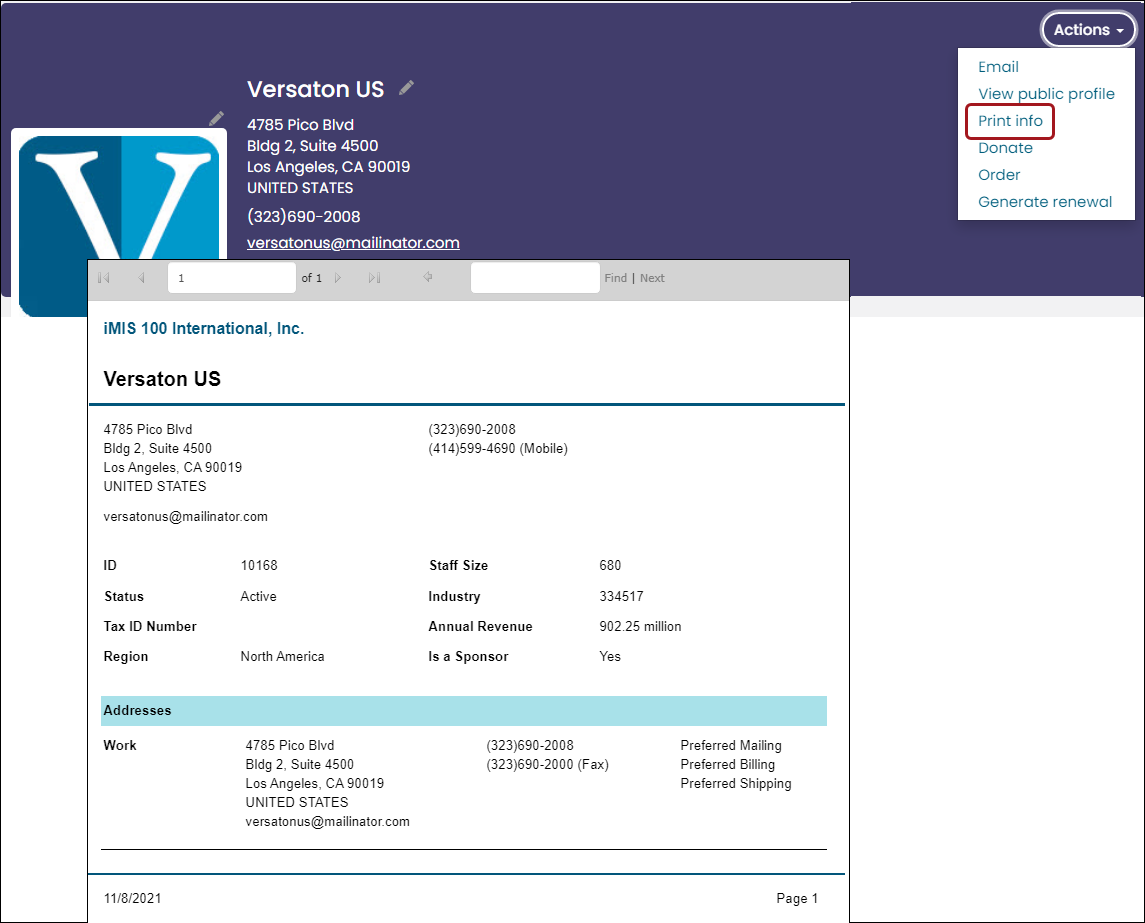Select the report date 11/8/2021

point(132,898)
